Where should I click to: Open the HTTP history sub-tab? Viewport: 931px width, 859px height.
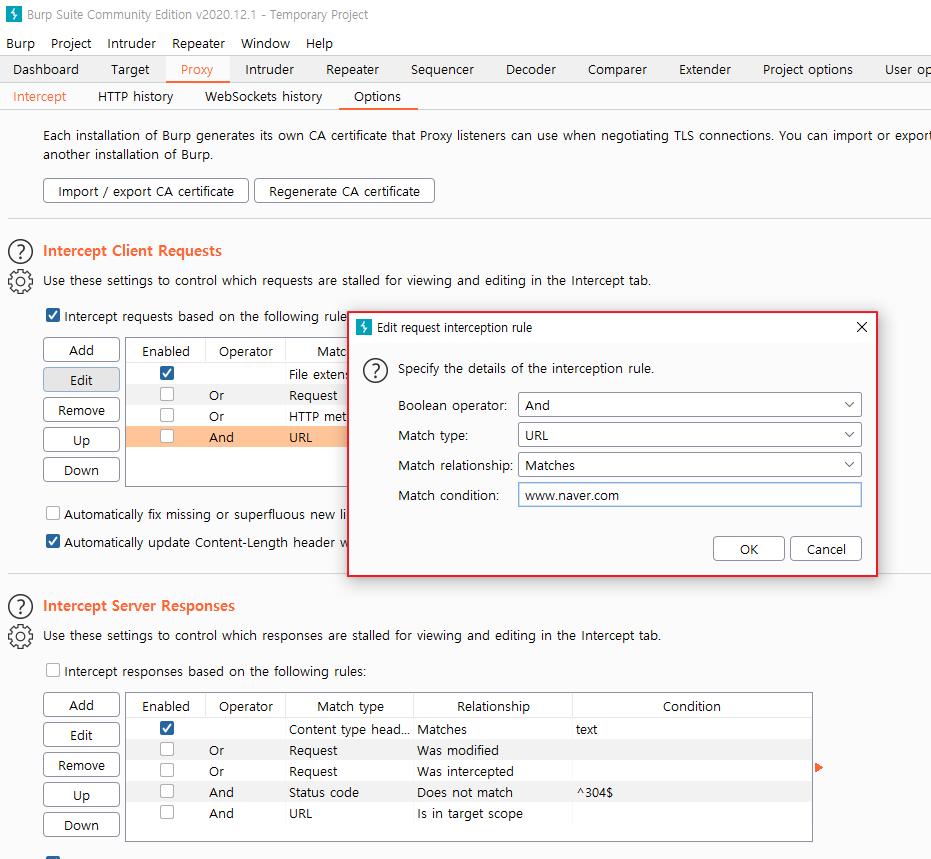(135, 97)
